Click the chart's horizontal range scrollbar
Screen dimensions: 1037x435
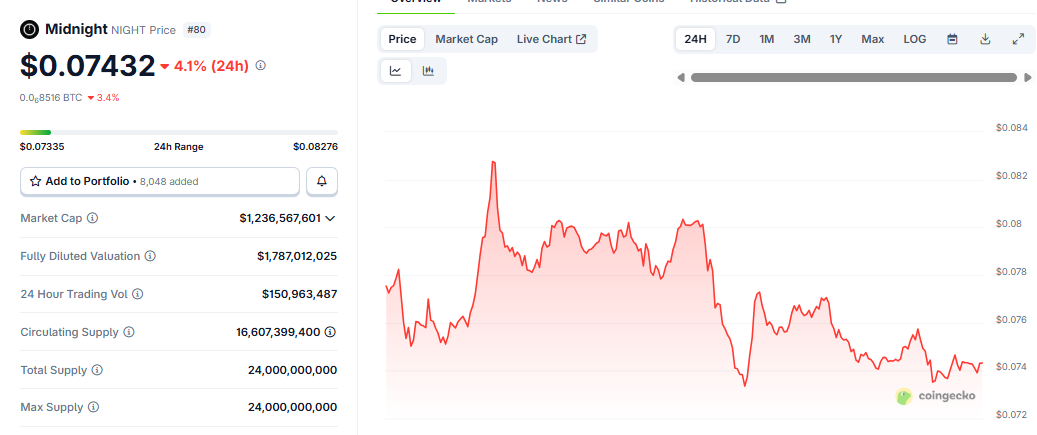click(853, 77)
